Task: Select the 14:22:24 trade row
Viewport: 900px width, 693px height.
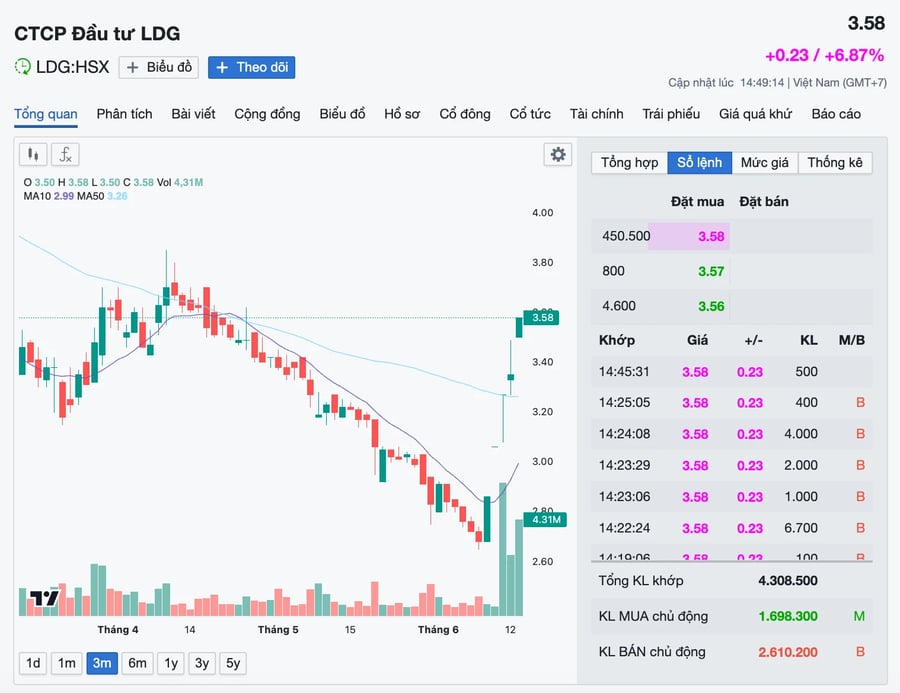Action: point(732,528)
